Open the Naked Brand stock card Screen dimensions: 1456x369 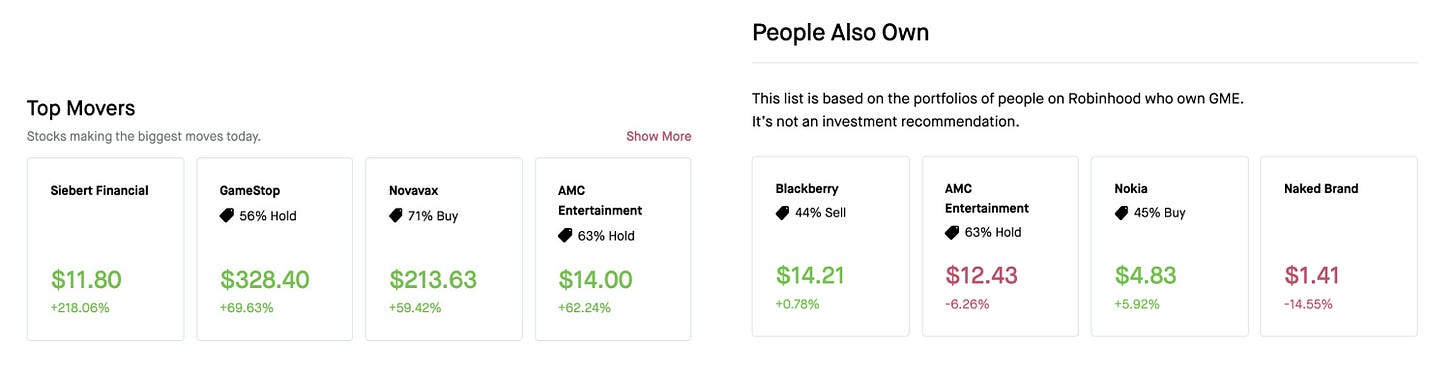tap(1338, 246)
